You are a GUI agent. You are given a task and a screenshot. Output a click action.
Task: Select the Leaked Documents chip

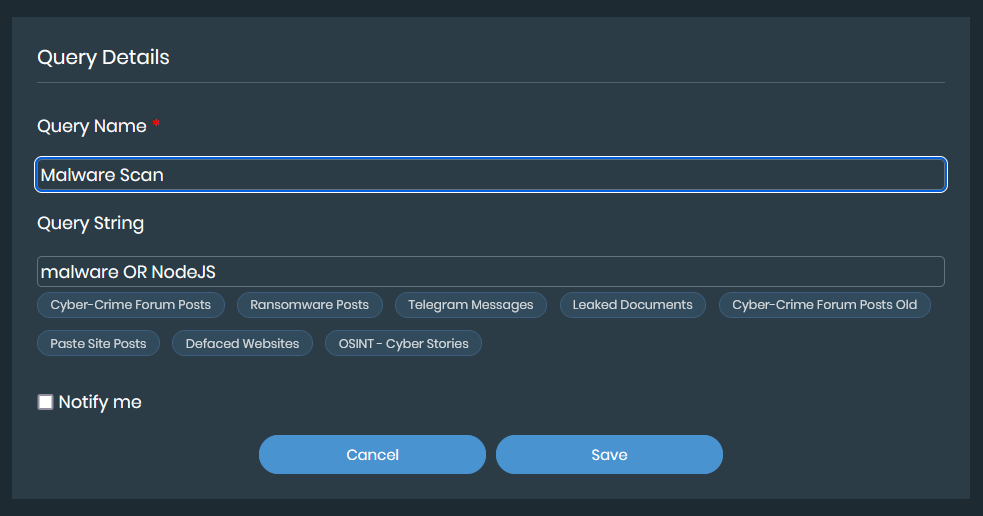(632, 305)
